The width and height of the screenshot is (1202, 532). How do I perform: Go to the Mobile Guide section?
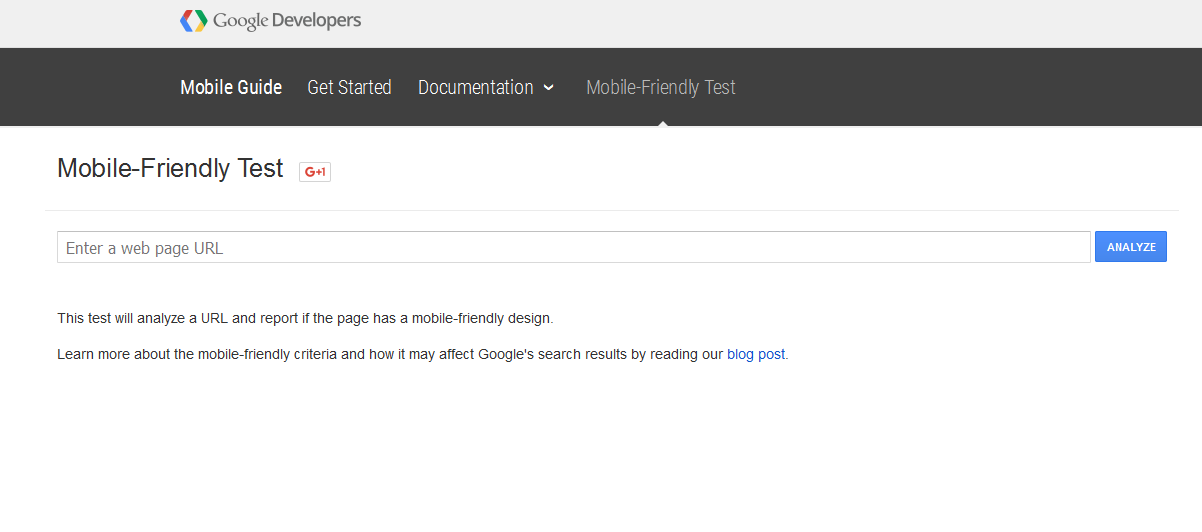[231, 88]
